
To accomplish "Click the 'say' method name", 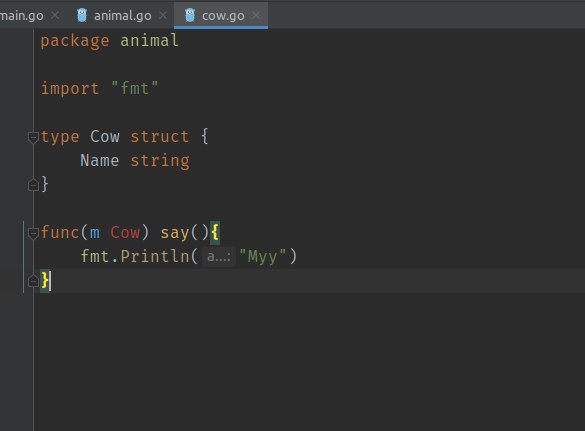I will tap(175, 233).
